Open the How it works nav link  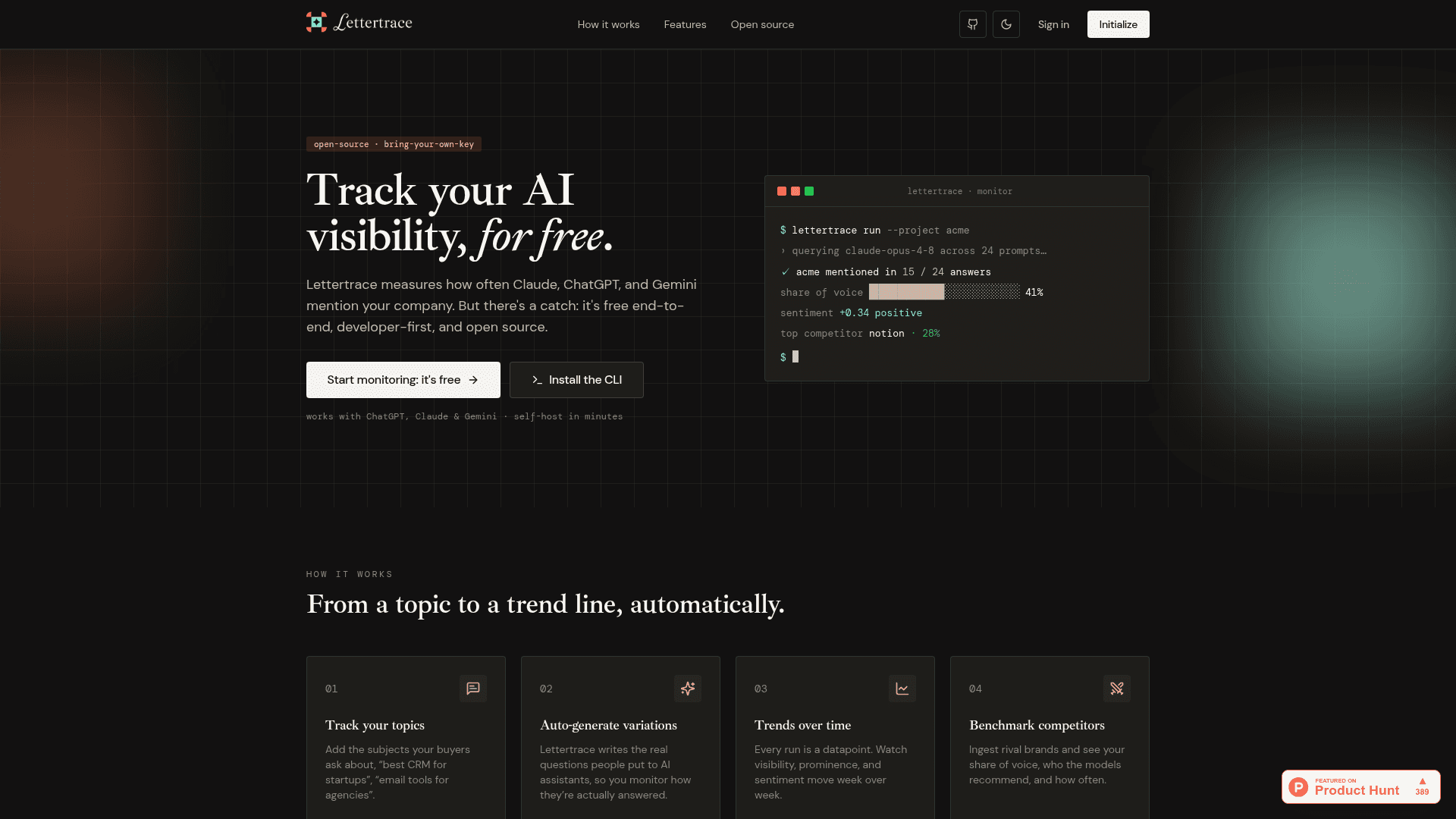[608, 24]
